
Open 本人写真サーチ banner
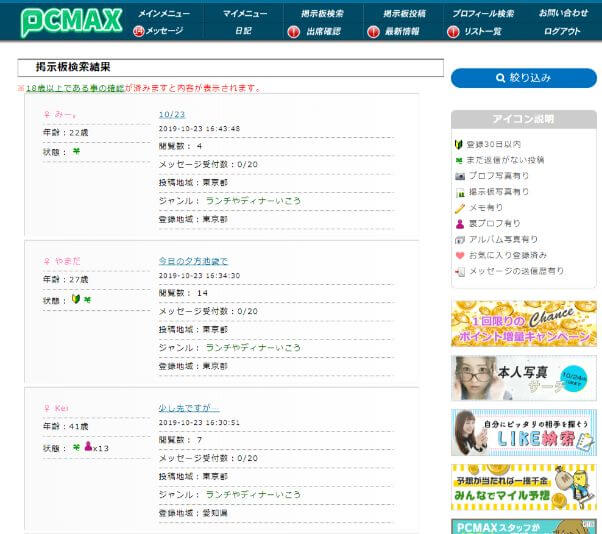[524, 378]
